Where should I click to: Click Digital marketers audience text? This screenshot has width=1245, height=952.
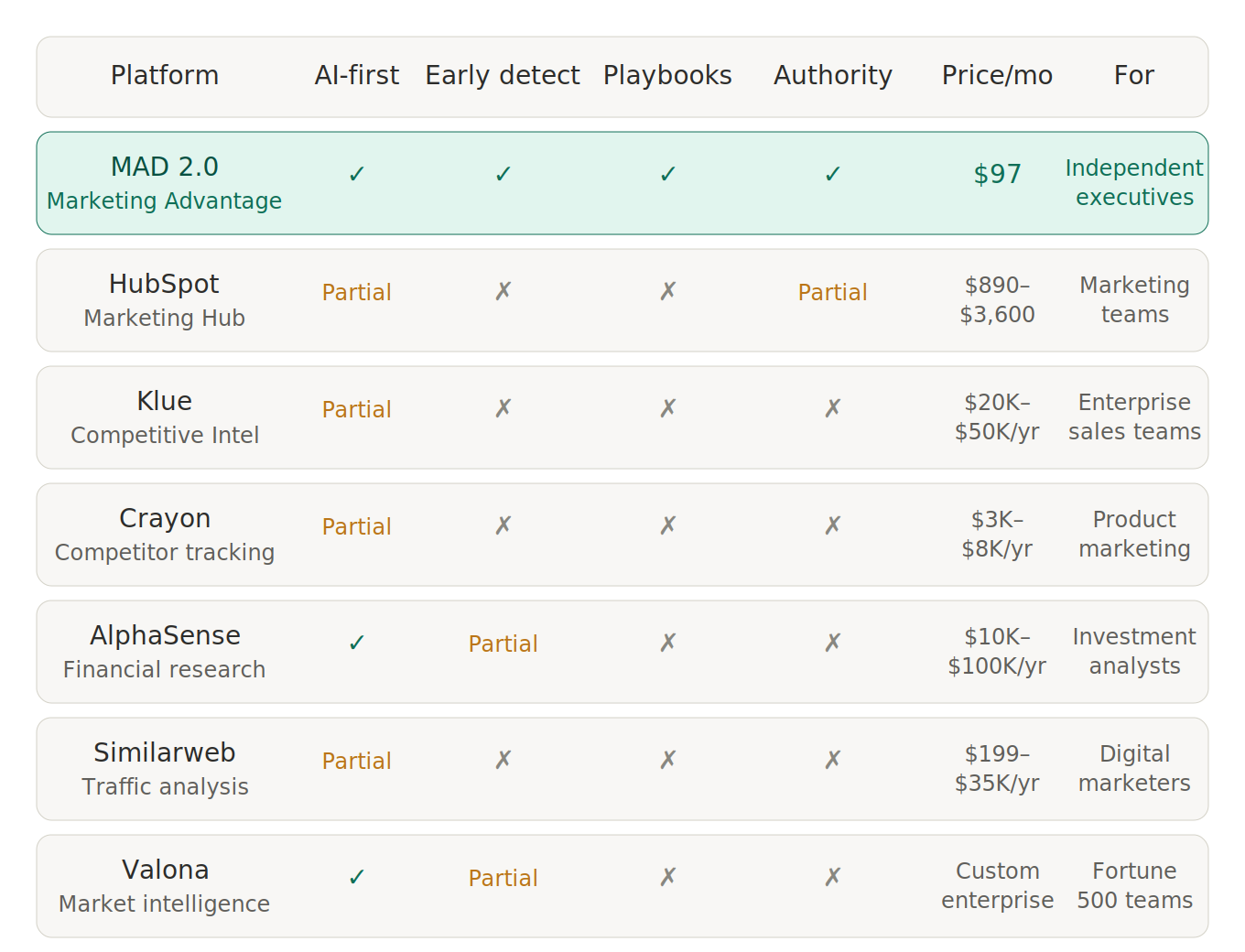coord(1134,768)
